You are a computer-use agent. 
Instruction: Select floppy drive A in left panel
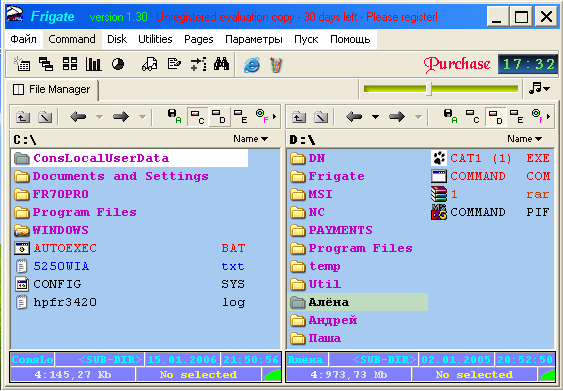tap(175, 116)
